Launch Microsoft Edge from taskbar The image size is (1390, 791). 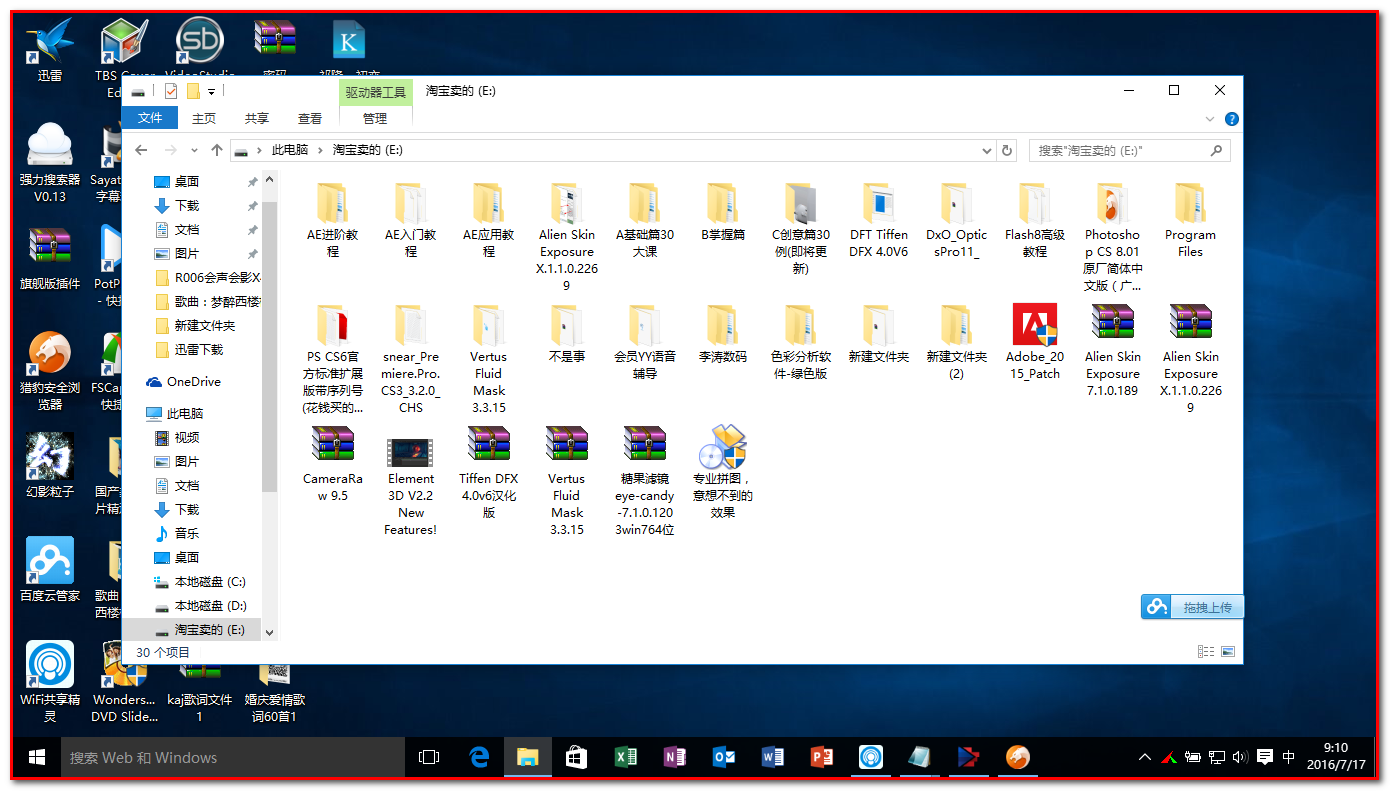tap(479, 758)
